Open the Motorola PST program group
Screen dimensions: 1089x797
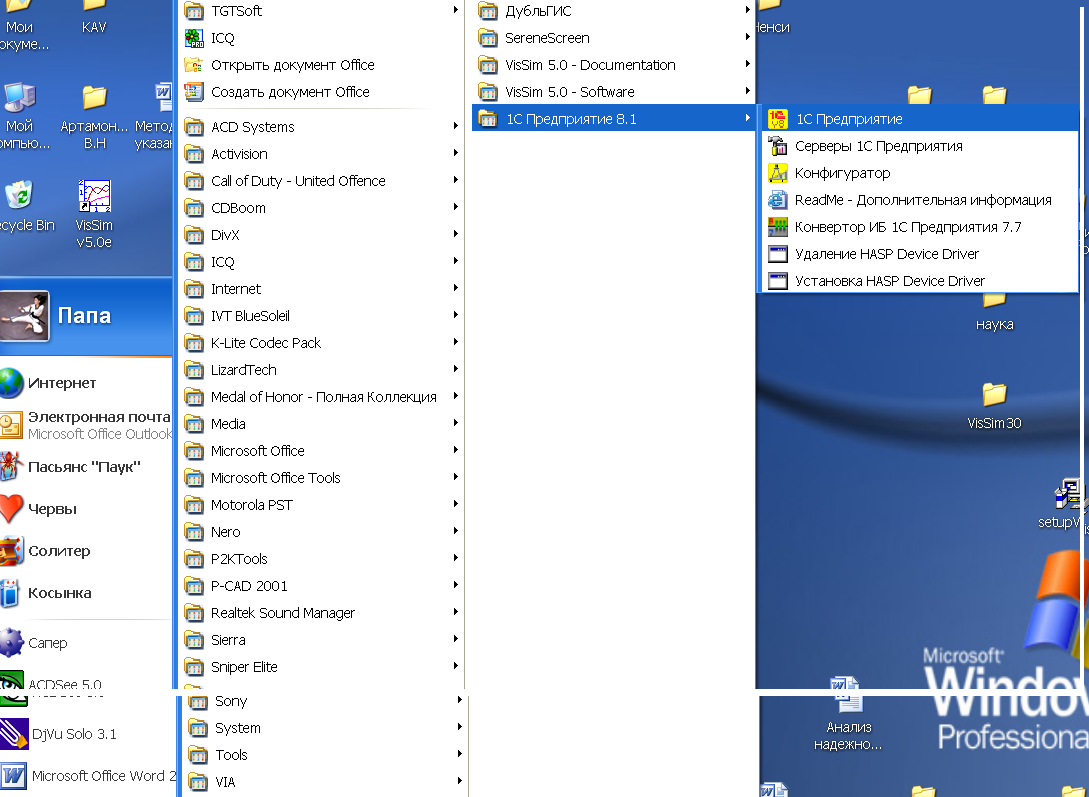(321, 505)
